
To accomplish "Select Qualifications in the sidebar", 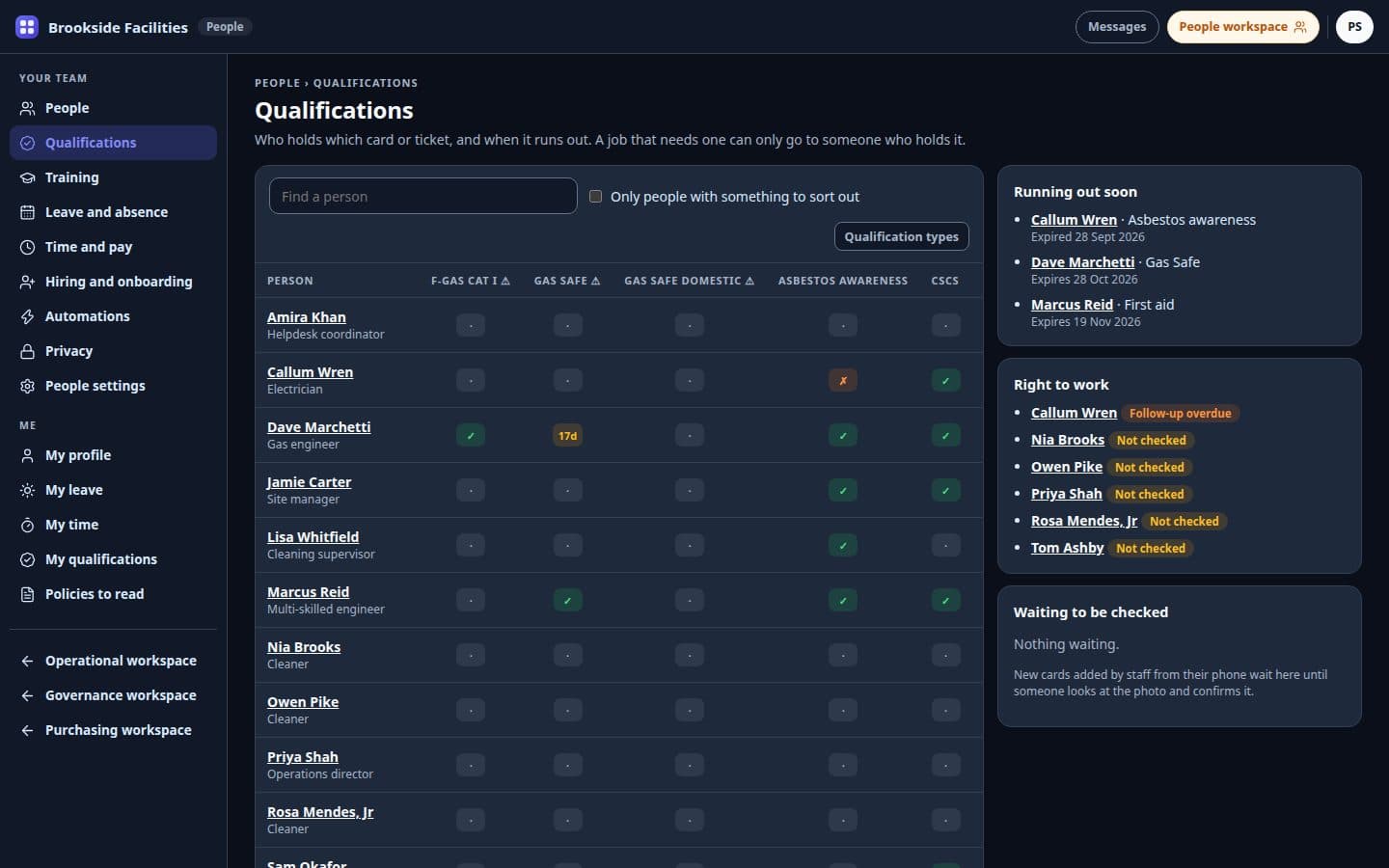I will coord(113,143).
